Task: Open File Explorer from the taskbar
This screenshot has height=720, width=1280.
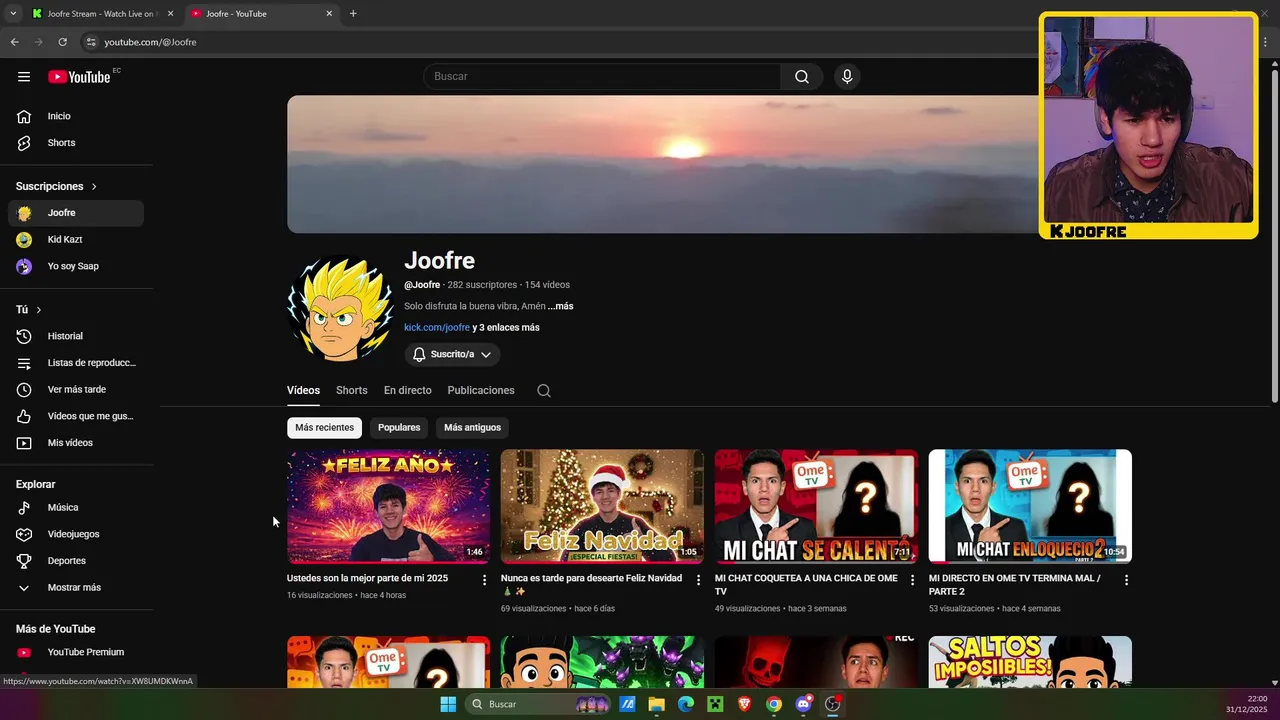Action: tap(656, 704)
